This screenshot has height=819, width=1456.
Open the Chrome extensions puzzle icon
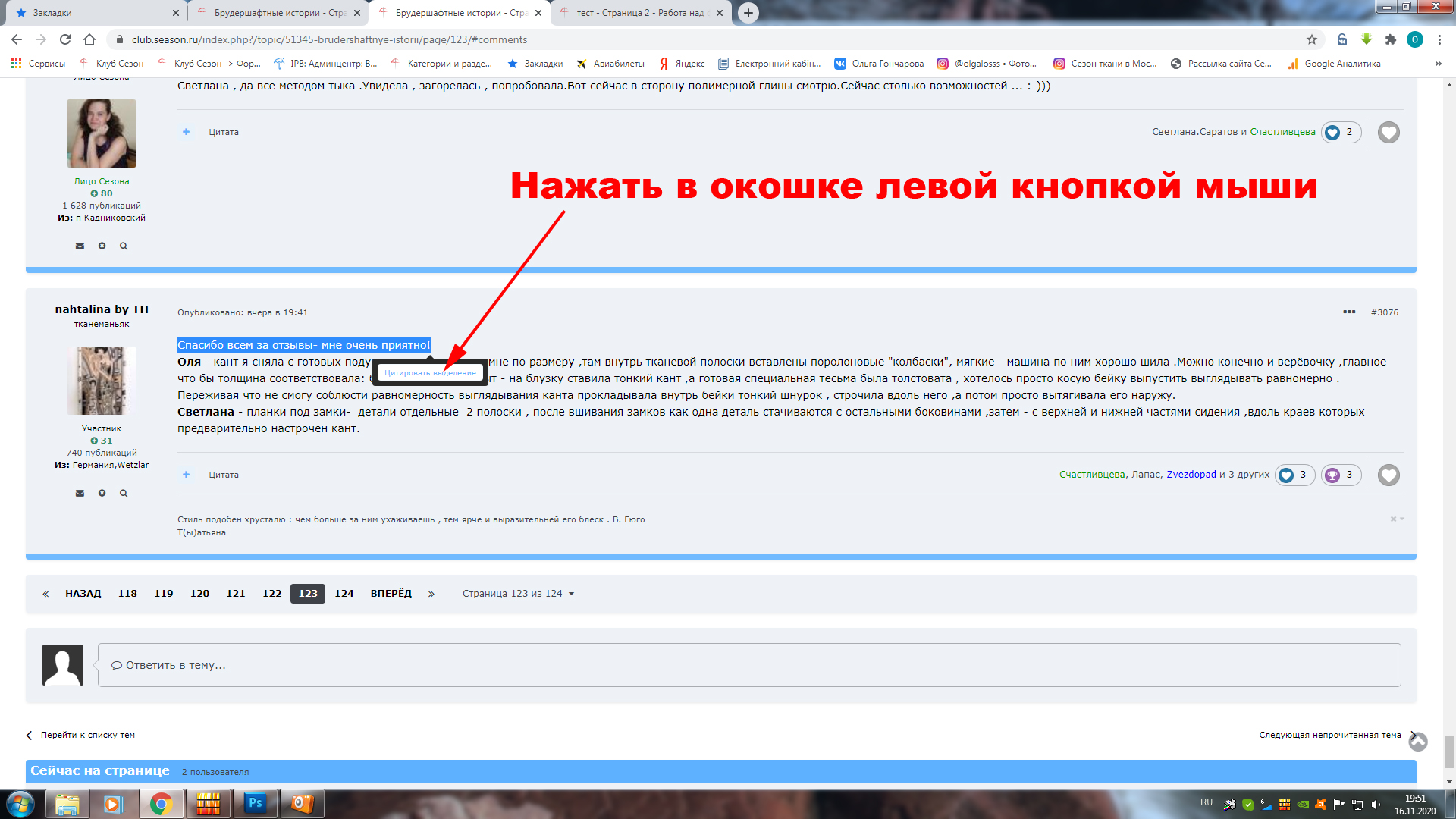coord(1390,39)
